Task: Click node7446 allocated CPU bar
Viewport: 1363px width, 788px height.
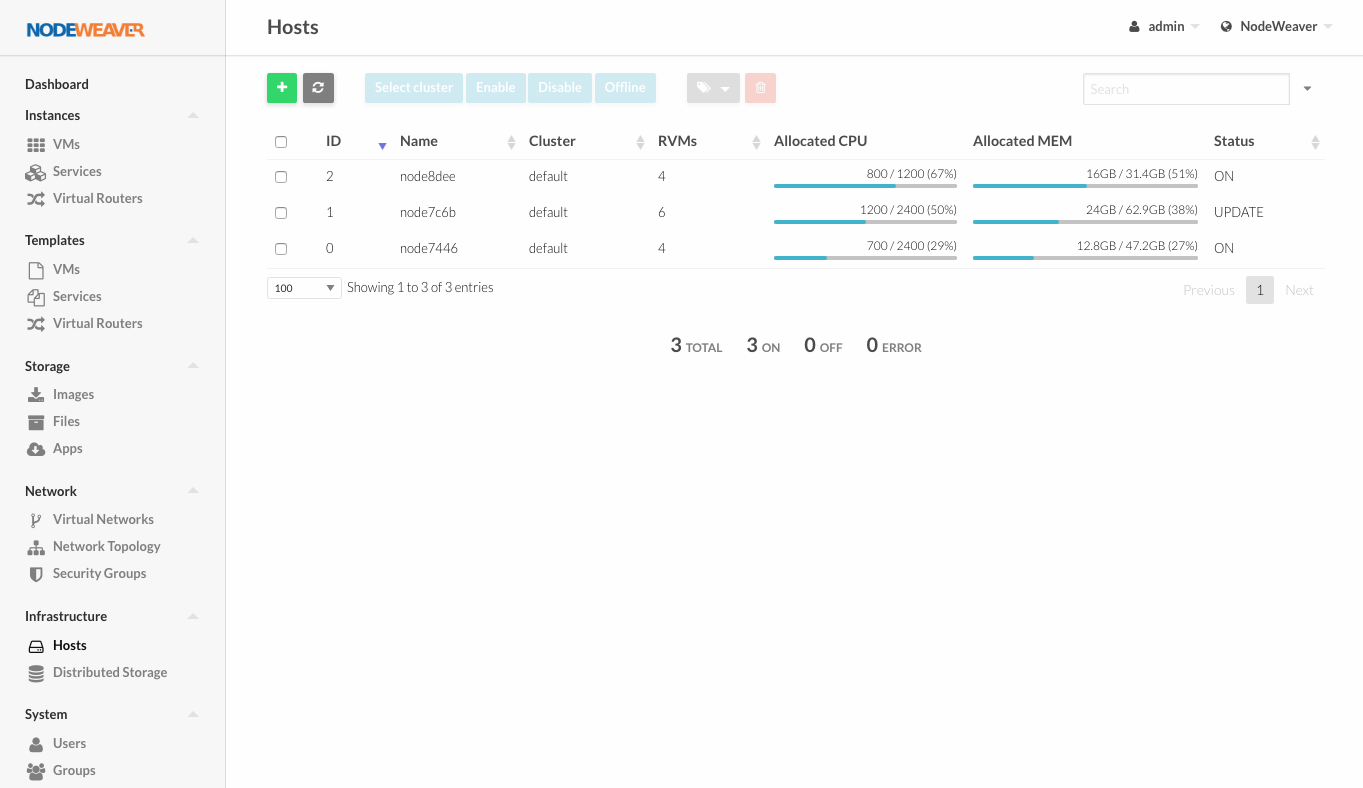Action: point(865,258)
